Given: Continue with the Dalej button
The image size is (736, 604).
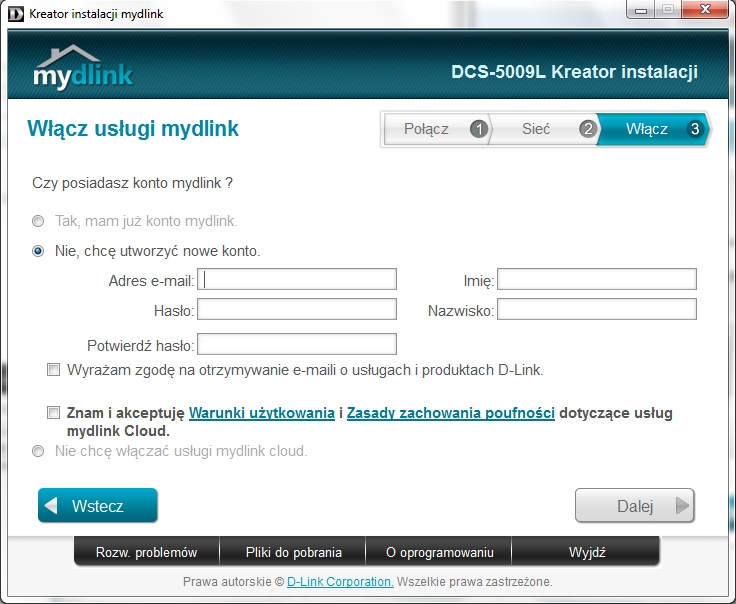Looking at the screenshot, I should click(x=635, y=505).
